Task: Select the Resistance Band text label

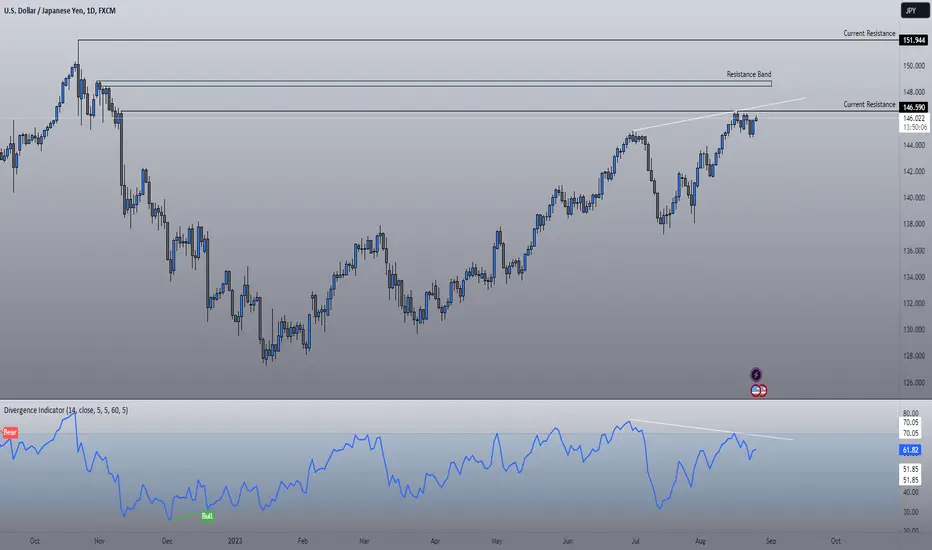Action: click(748, 74)
